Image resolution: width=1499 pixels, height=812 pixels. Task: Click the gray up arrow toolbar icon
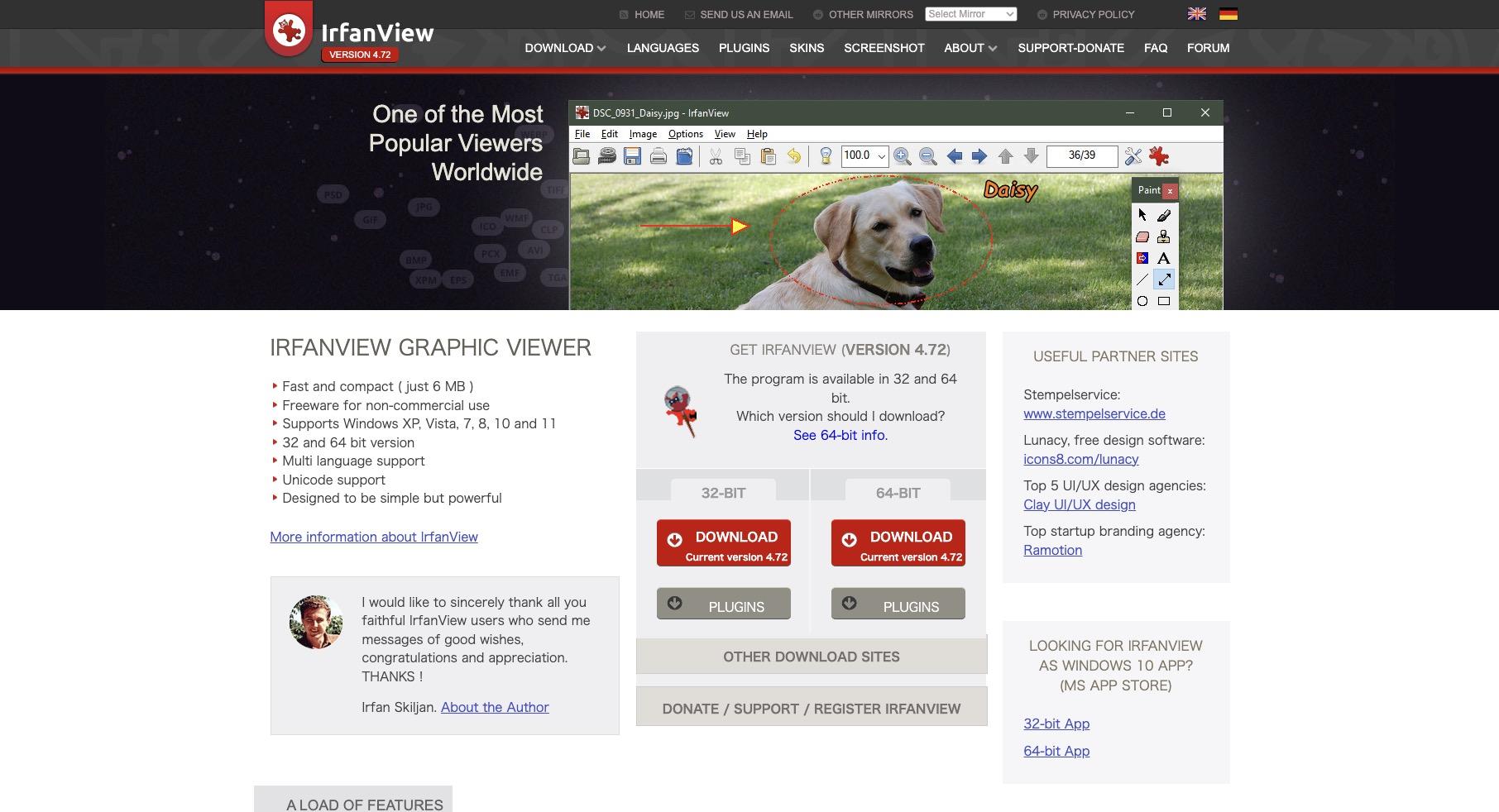coord(1005,156)
